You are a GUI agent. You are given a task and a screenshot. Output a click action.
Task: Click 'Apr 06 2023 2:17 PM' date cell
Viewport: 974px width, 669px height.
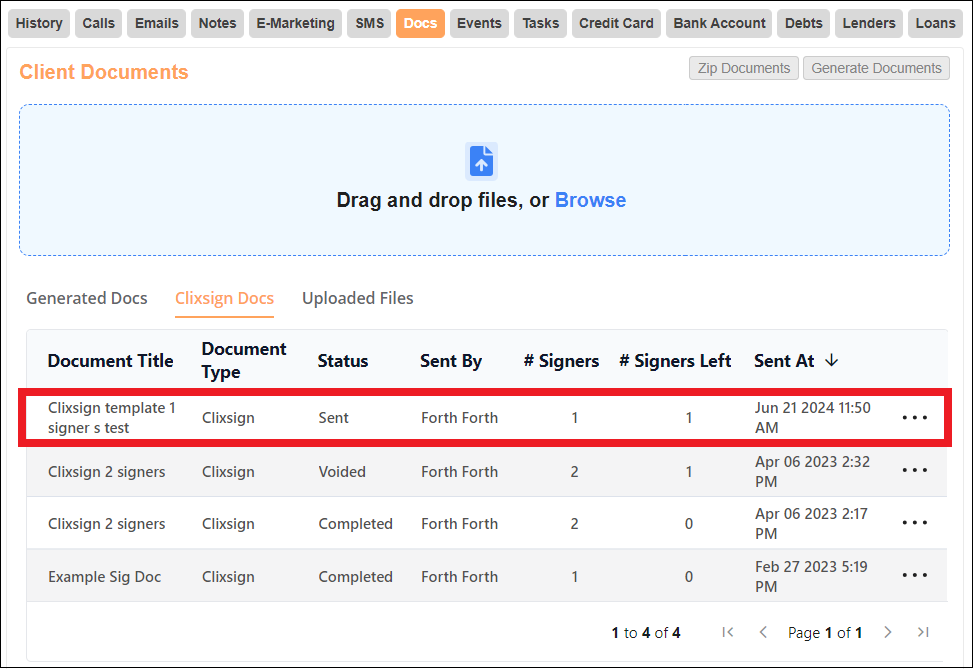point(811,524)
